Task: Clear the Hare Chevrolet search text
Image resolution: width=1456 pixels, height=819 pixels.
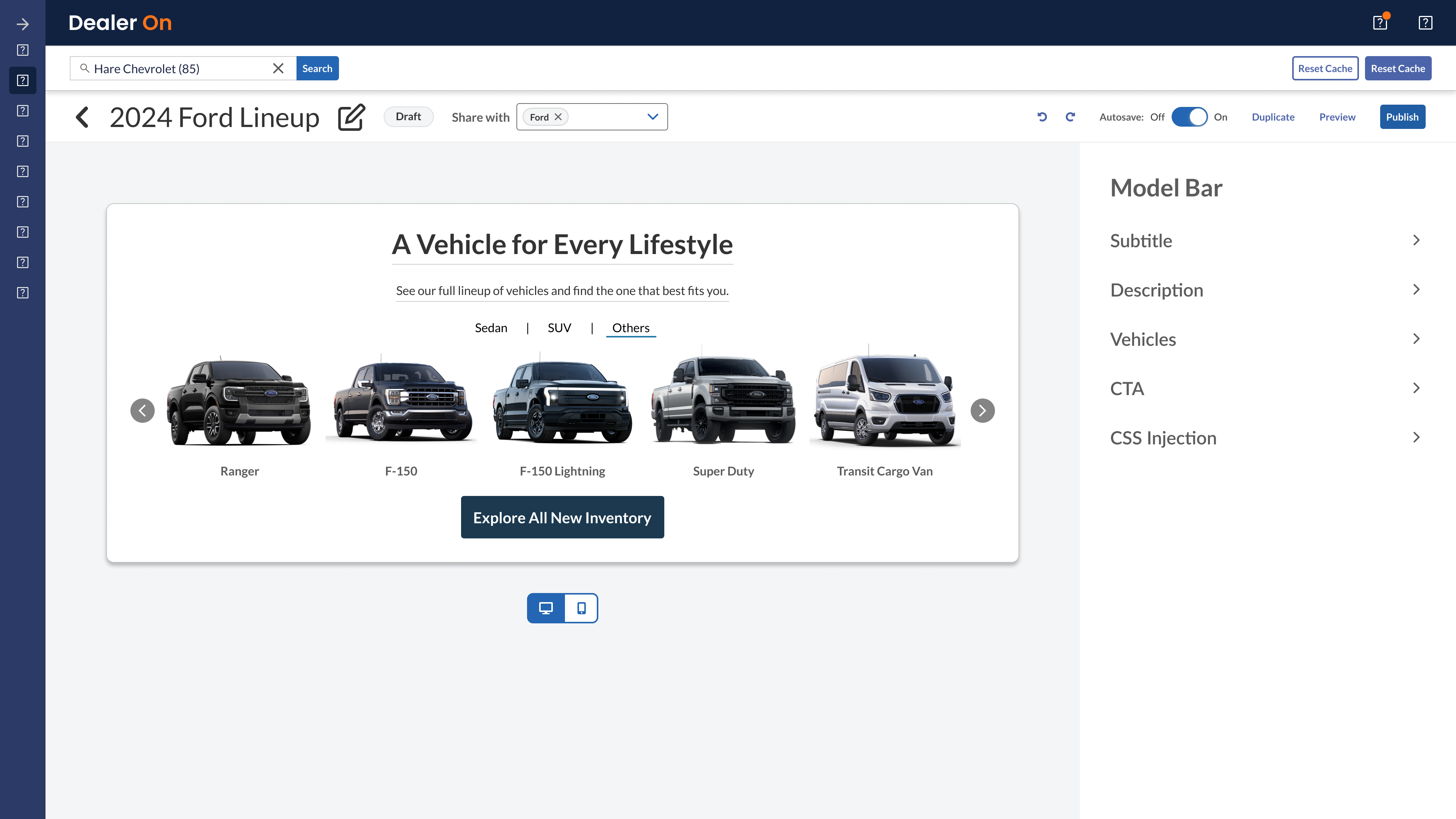Action: [x=278, y=68]
